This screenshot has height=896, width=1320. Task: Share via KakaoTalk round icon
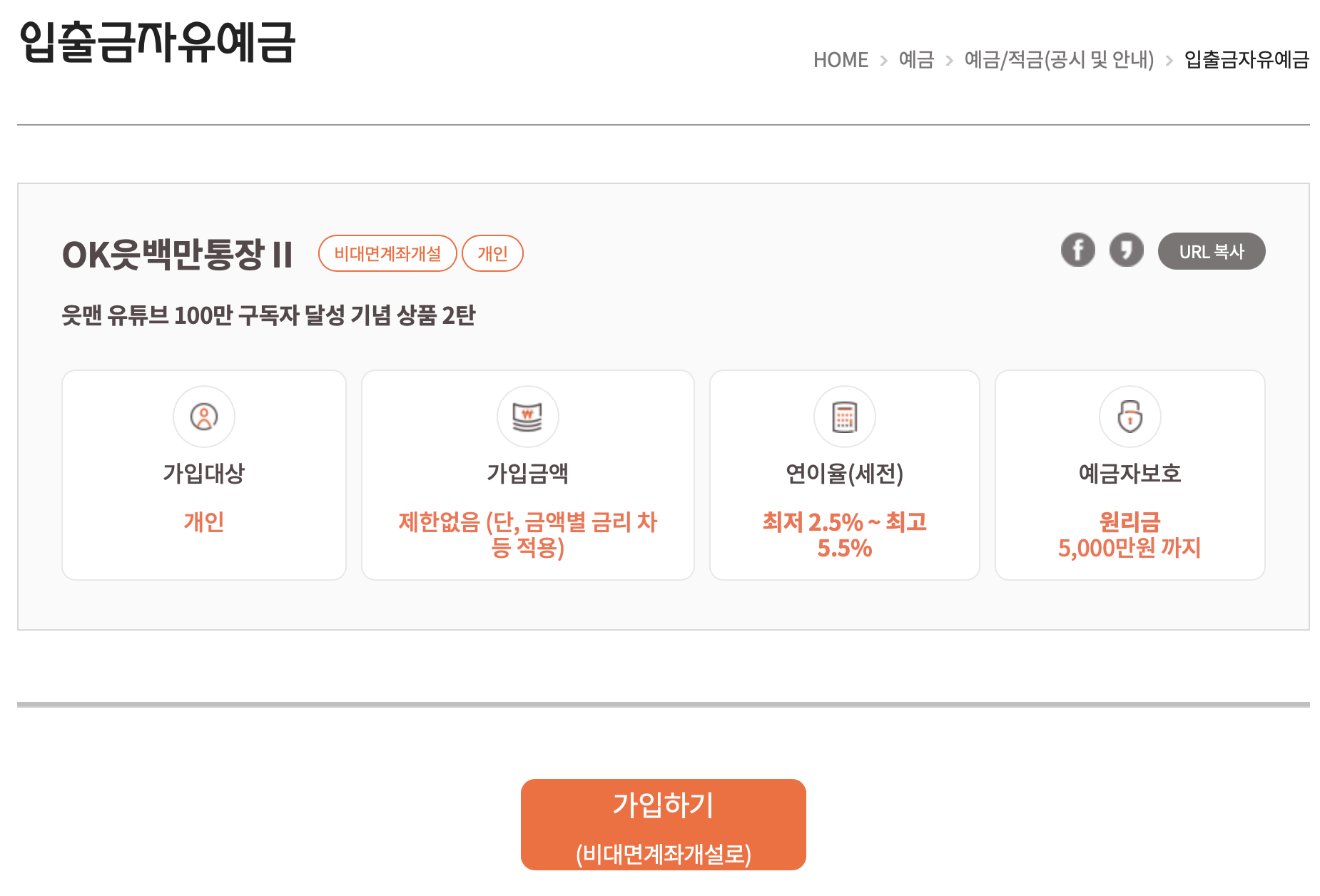click(1126, 250)
